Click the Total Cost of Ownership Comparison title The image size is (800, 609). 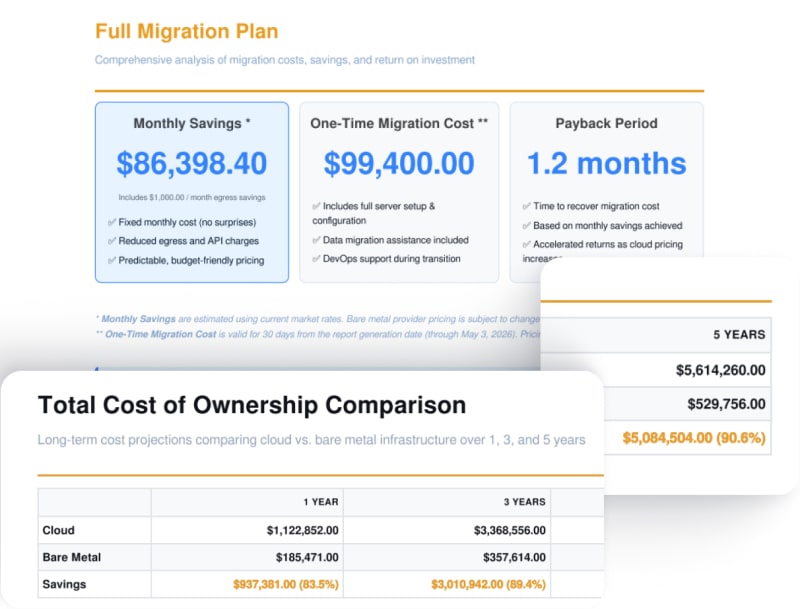[252, 405]
